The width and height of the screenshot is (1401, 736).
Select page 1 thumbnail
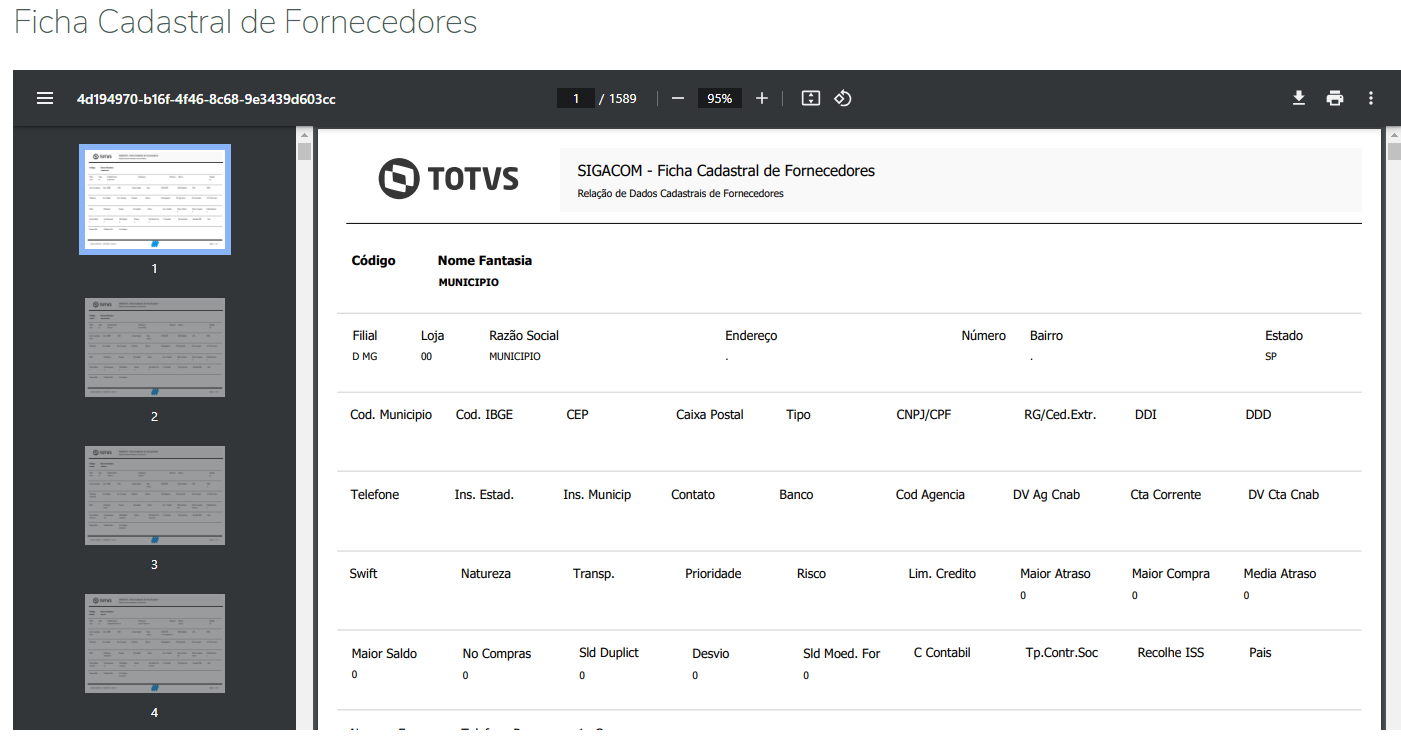pyautogui.click(x=155, y=199)
